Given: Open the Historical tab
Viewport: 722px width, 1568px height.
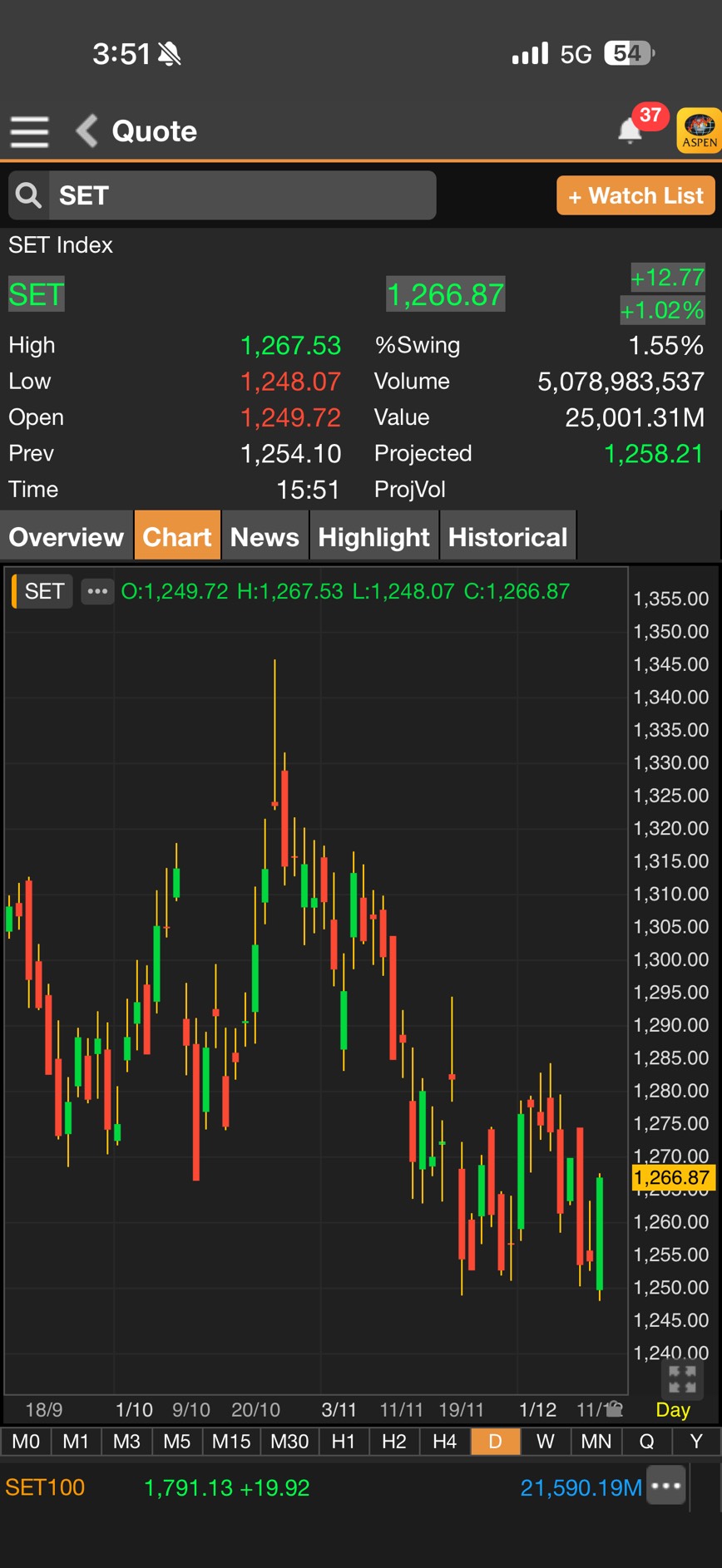Looking at the screenshot, I should (x=507, y=537).
